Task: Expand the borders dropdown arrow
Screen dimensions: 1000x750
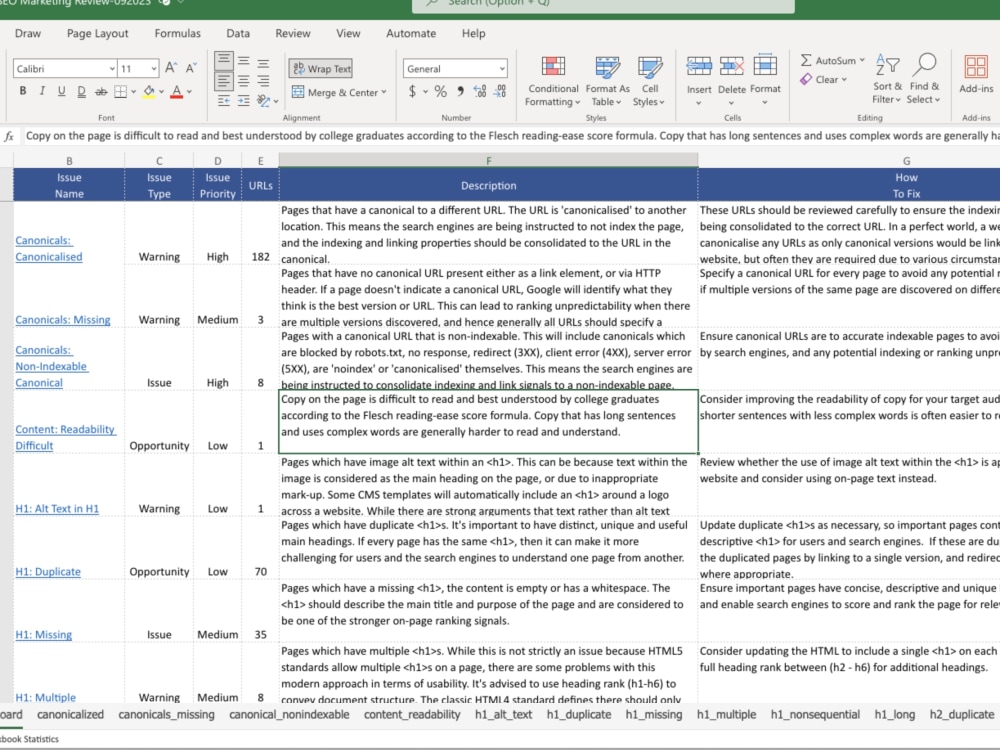Action: (133, 91)
